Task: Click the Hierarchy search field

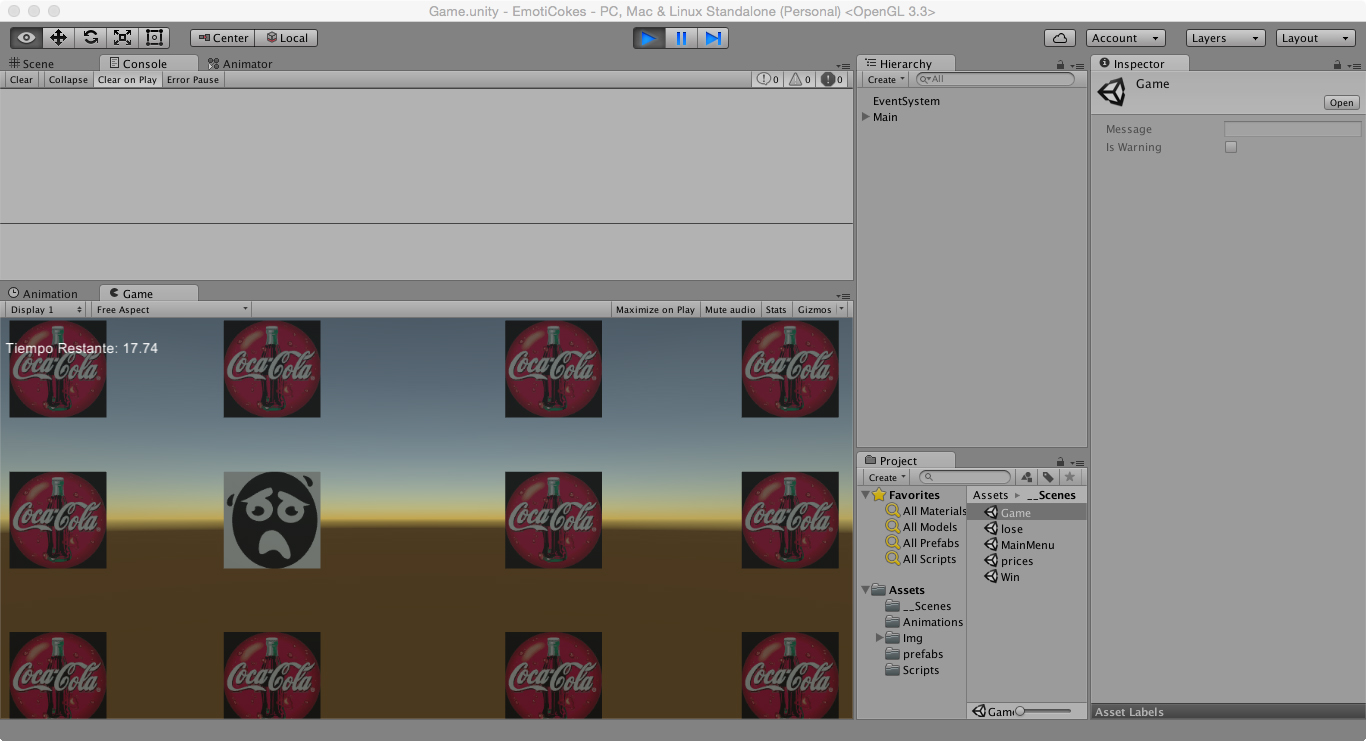Action: 995,79
